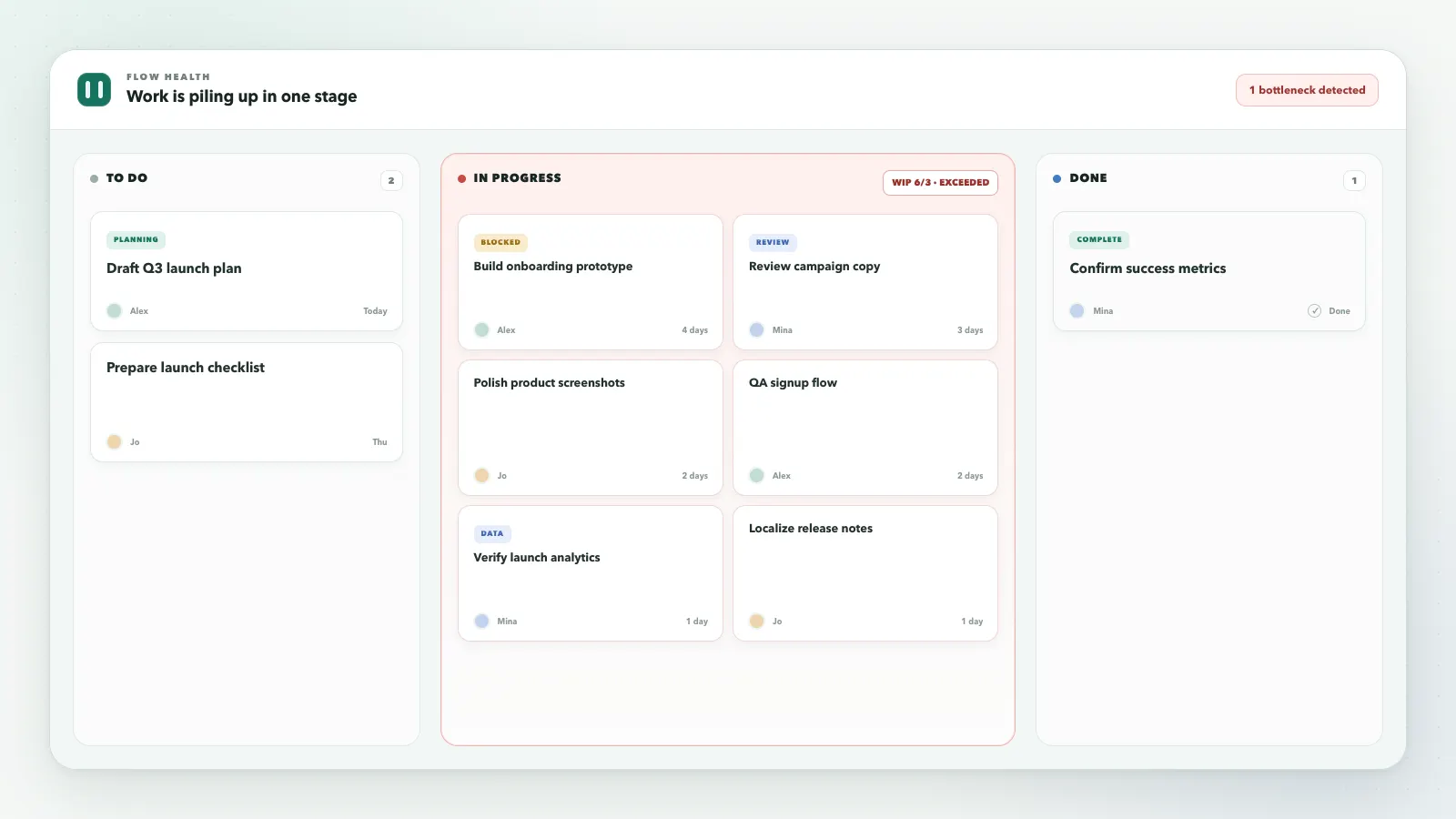The width and height of the screenshot is (1456, 819).
Task: Click the 'Today' due label on Draft Q3
Action: (375, 311)
